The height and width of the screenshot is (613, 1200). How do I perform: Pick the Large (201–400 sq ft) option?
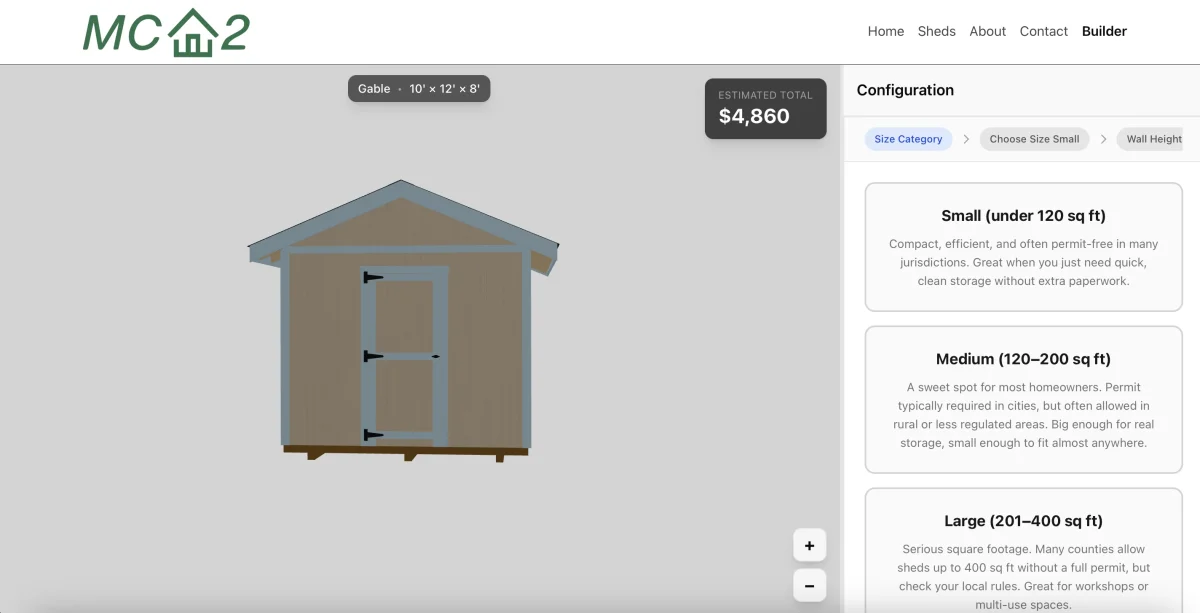[1023, 549]
